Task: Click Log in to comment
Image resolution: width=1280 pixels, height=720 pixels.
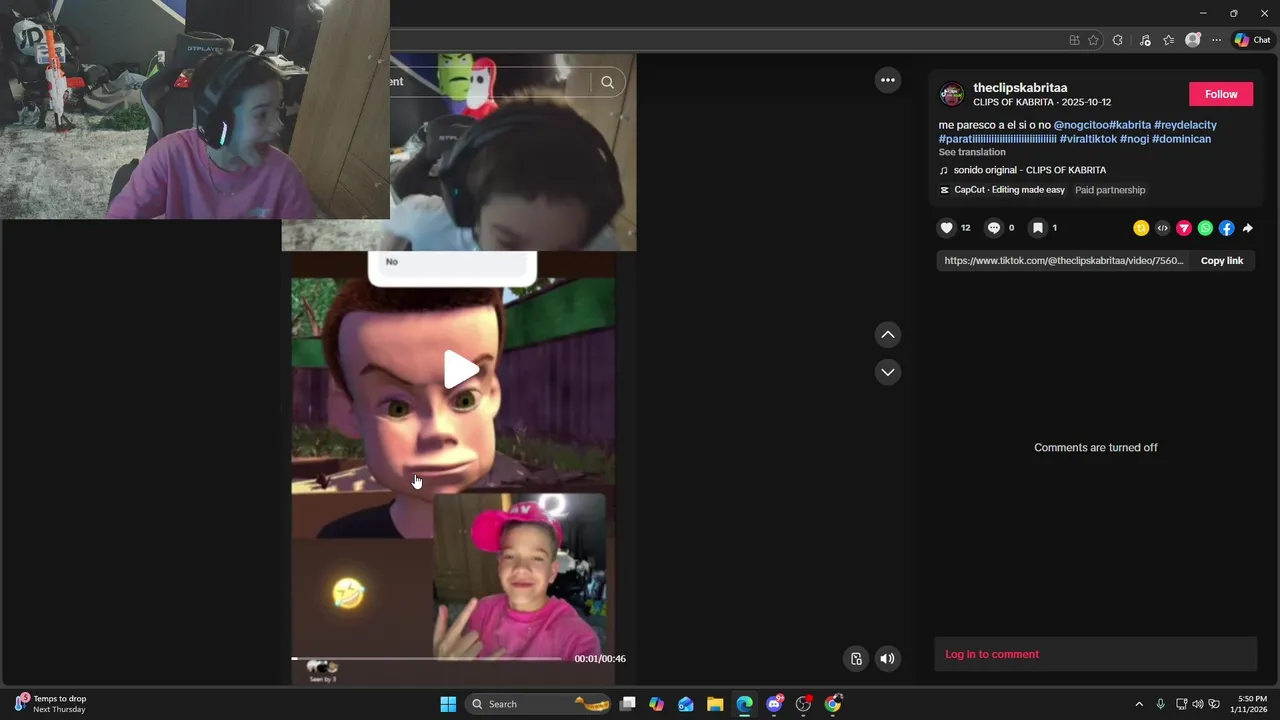Action: point(992,654)
